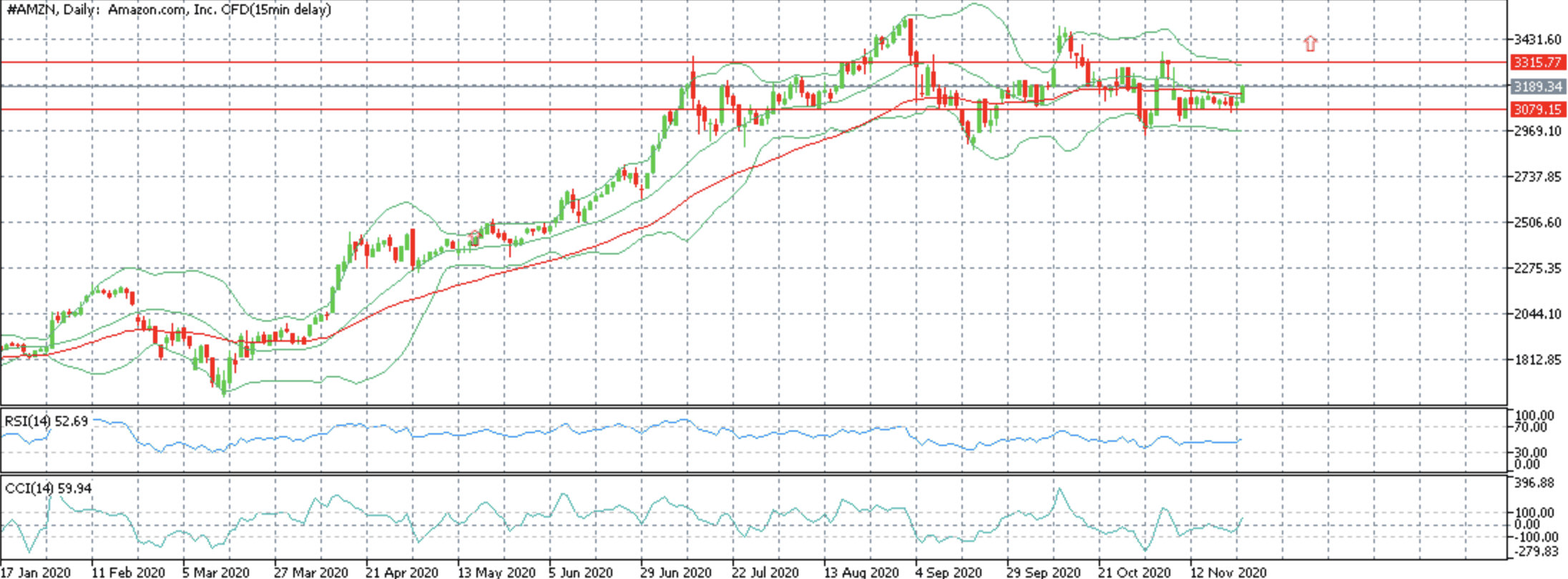
Task: Click the last green candle at chart's right edge
Action: click(x=1243, y=94)
